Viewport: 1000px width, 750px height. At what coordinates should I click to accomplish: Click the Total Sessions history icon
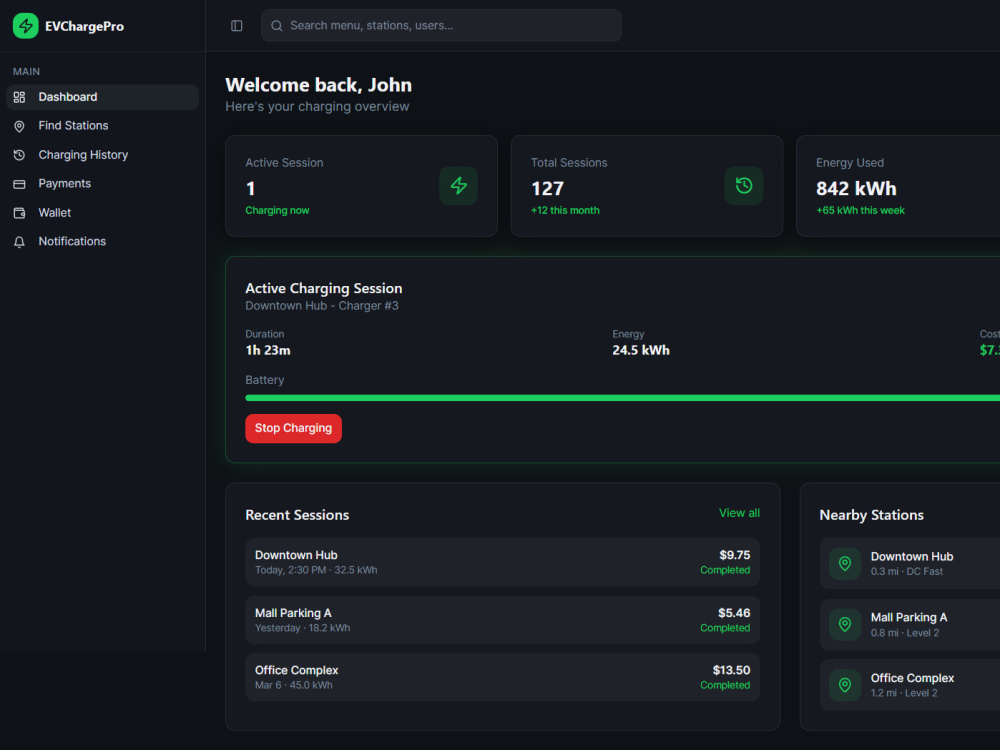(744, 186)
